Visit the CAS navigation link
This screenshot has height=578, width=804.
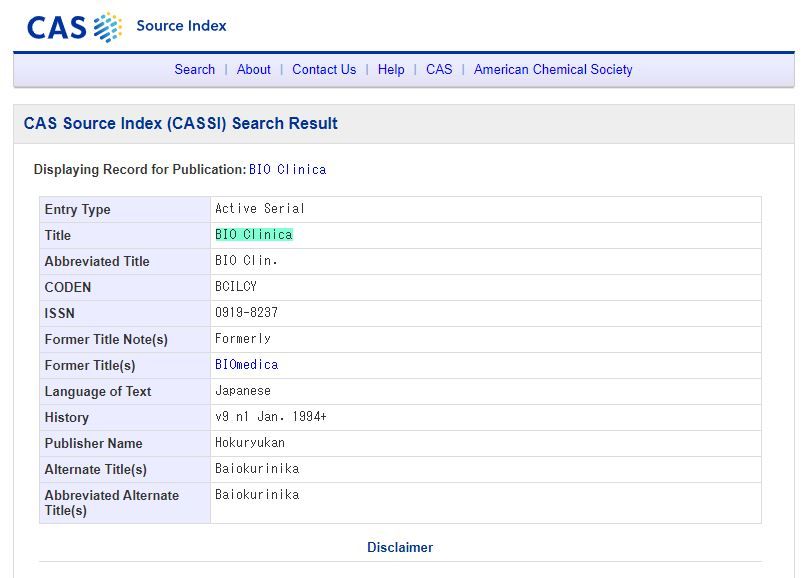[439, 69]
